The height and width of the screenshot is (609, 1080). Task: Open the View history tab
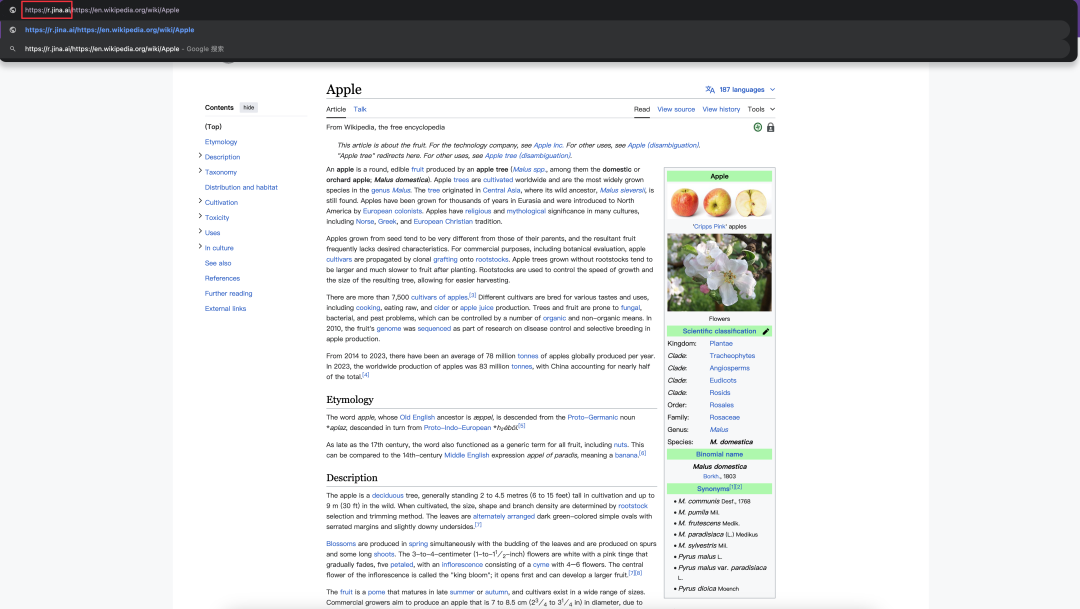coord(721,109)
